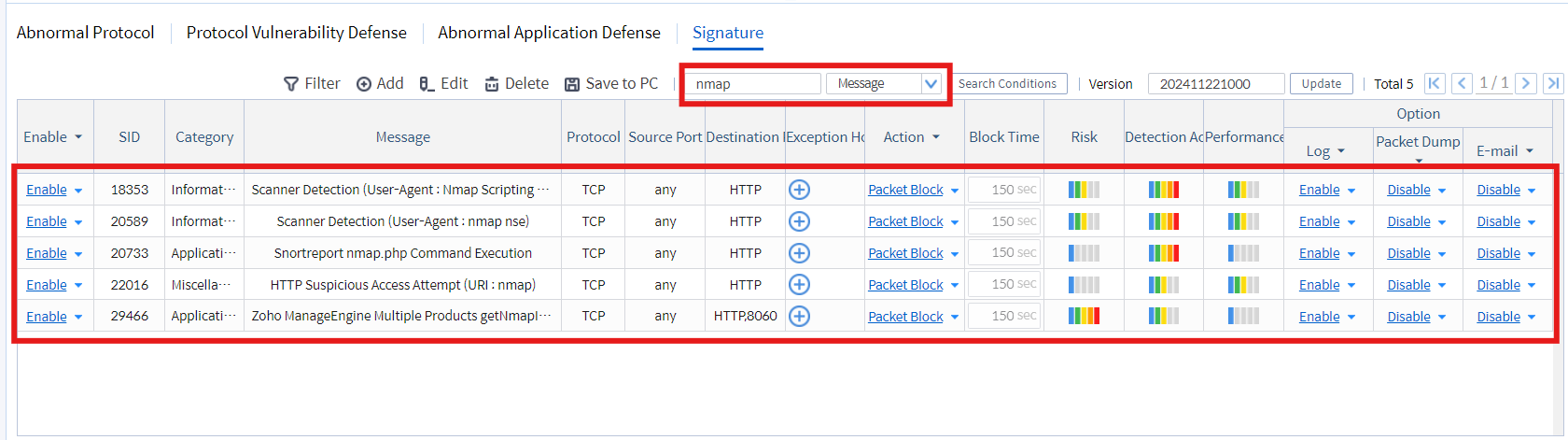This screenshot has height=440, width=1568.
Task: Open Packet Block action dropdown for SID 29466
Action: point(955,318)
